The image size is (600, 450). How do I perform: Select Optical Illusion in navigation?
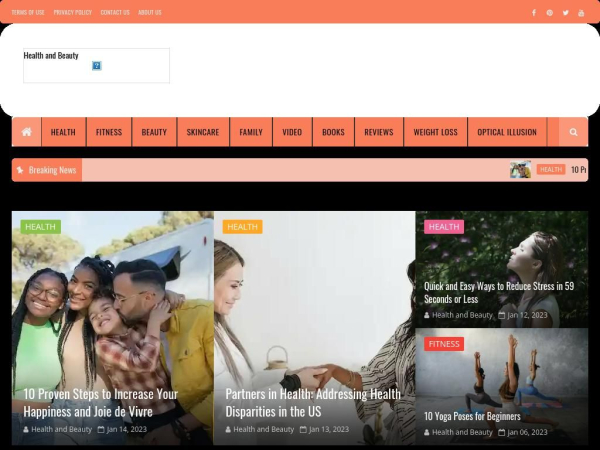tap(506, 132)
